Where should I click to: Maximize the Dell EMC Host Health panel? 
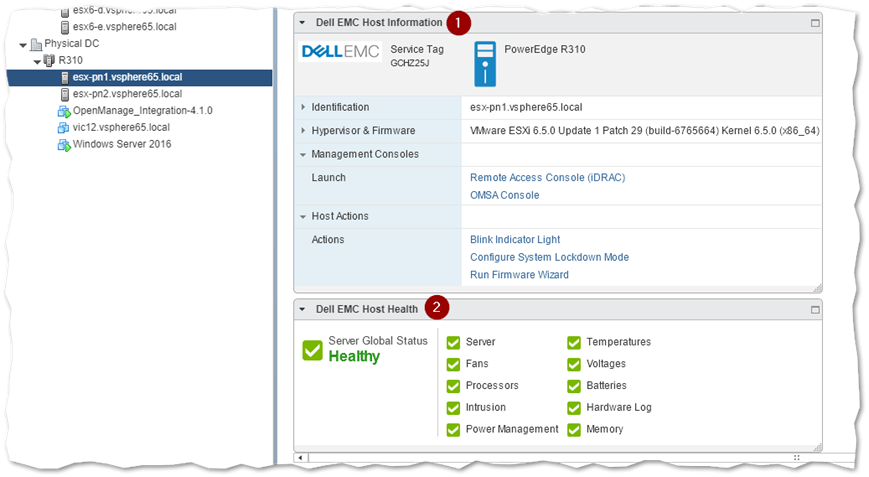(x=815, y=310)
